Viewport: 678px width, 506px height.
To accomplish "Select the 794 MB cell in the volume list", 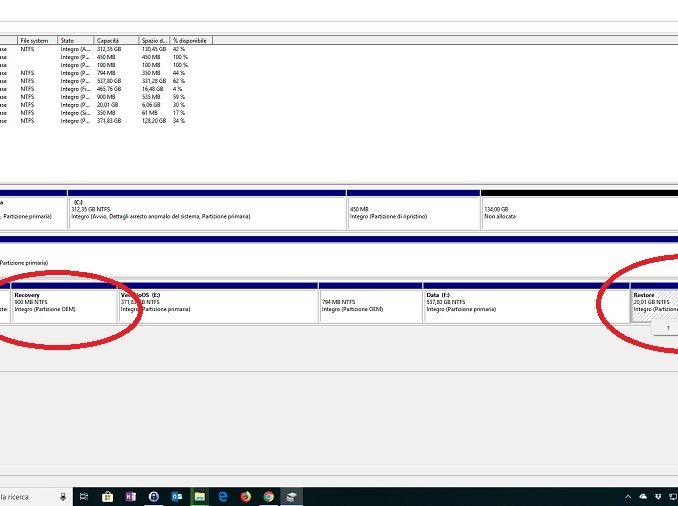I will click(x=106, y=73).
